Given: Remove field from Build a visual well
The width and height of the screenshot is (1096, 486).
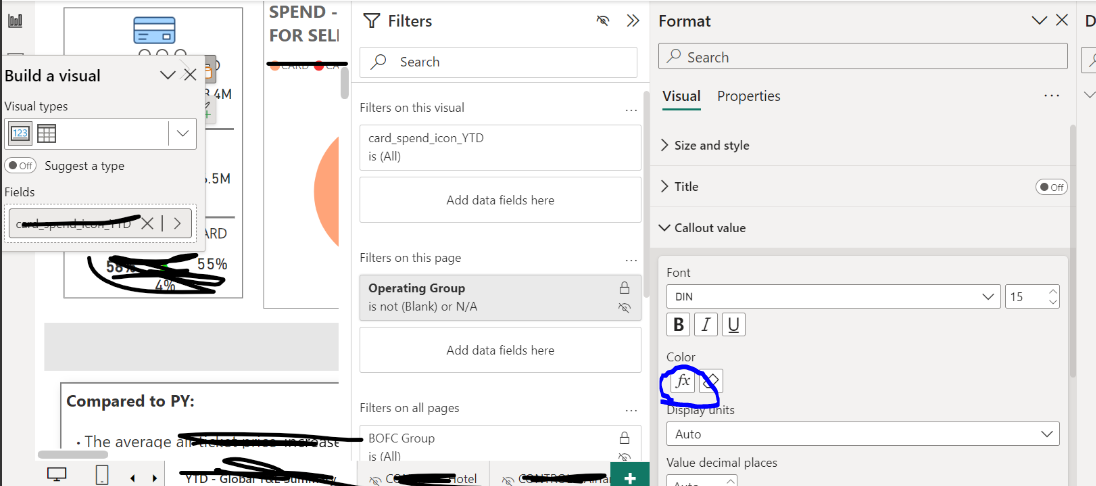Looking at the screenshot, I should (147, 223).
